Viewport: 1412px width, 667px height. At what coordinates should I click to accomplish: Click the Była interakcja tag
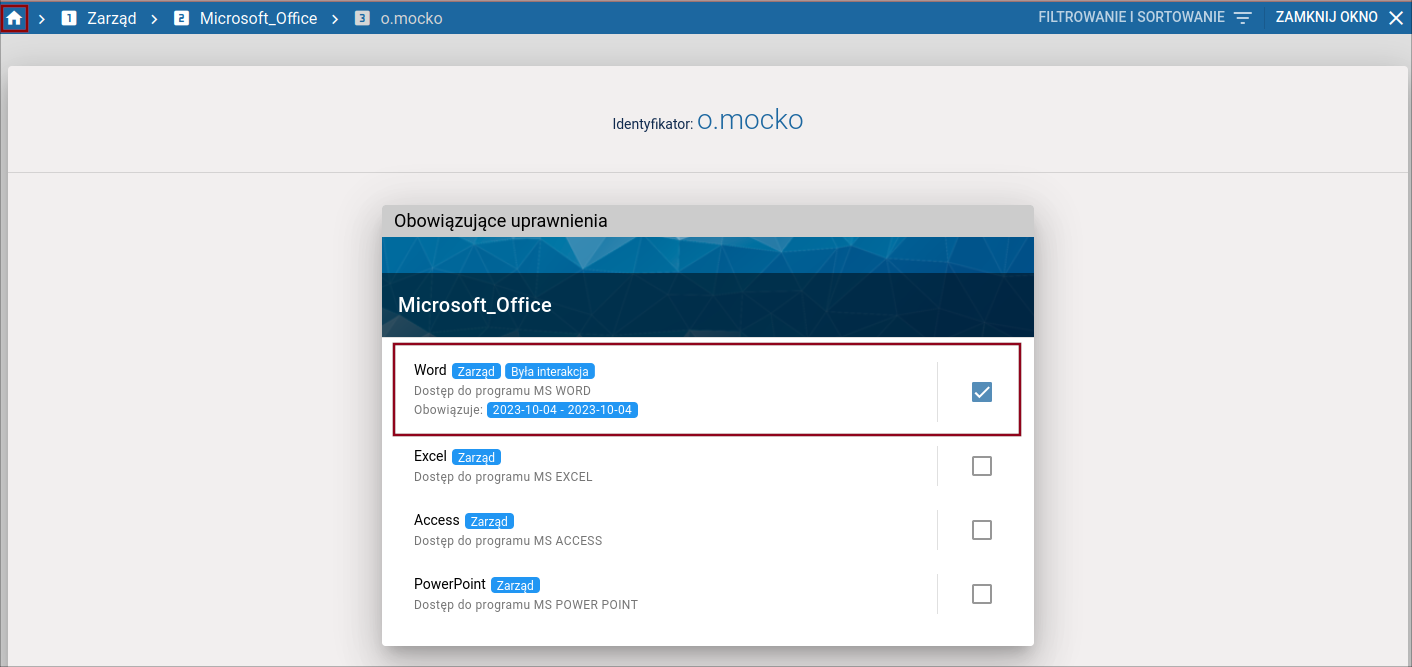[x=550, y=371]
